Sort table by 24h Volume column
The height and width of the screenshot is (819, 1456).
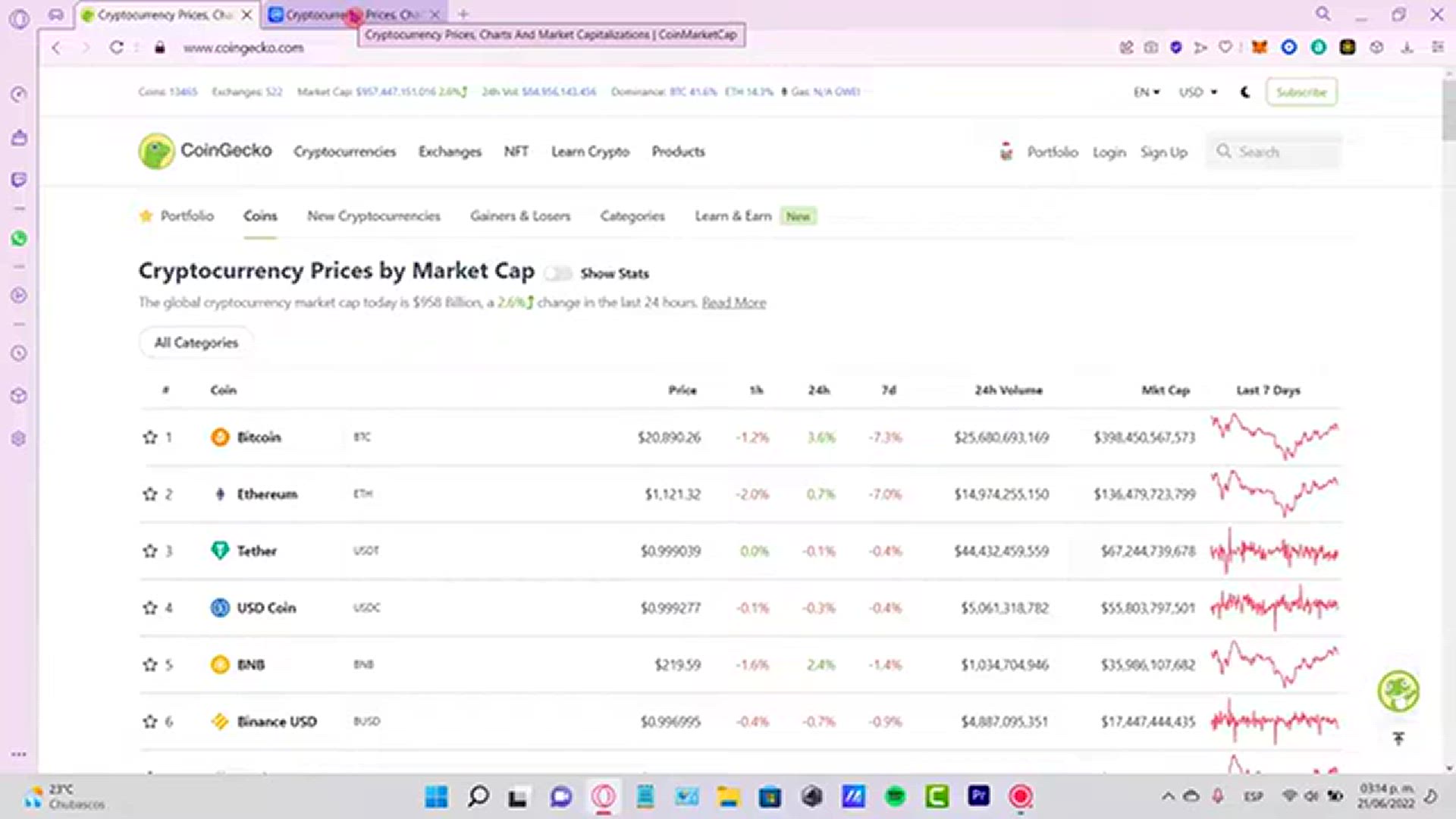(1009, 391)
